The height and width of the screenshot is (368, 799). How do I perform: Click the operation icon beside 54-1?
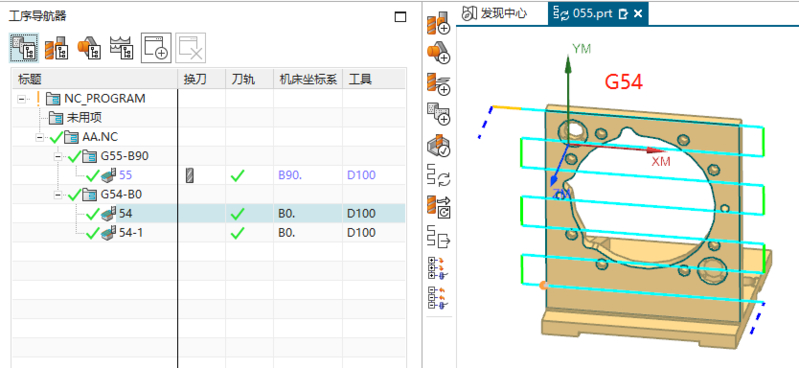pos(109,233)
